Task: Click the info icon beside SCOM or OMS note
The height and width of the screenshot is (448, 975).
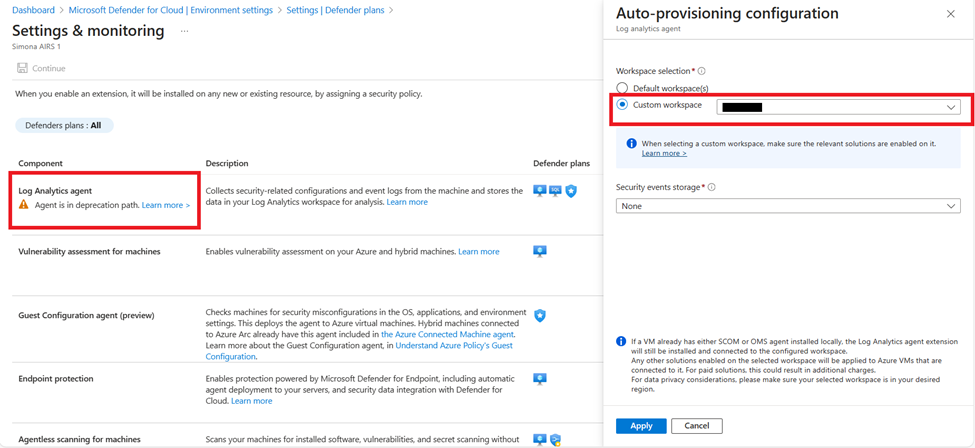Action: click(x=621, y=342)
